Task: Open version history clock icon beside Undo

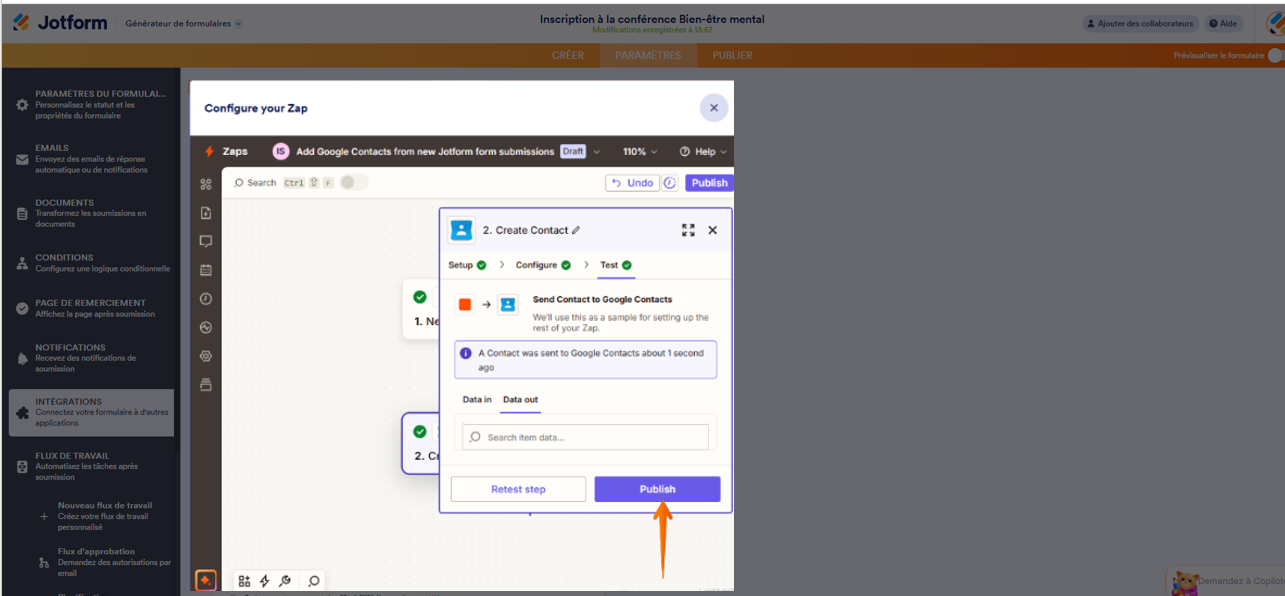Action: pyautogui.click(x=670, y=183)
